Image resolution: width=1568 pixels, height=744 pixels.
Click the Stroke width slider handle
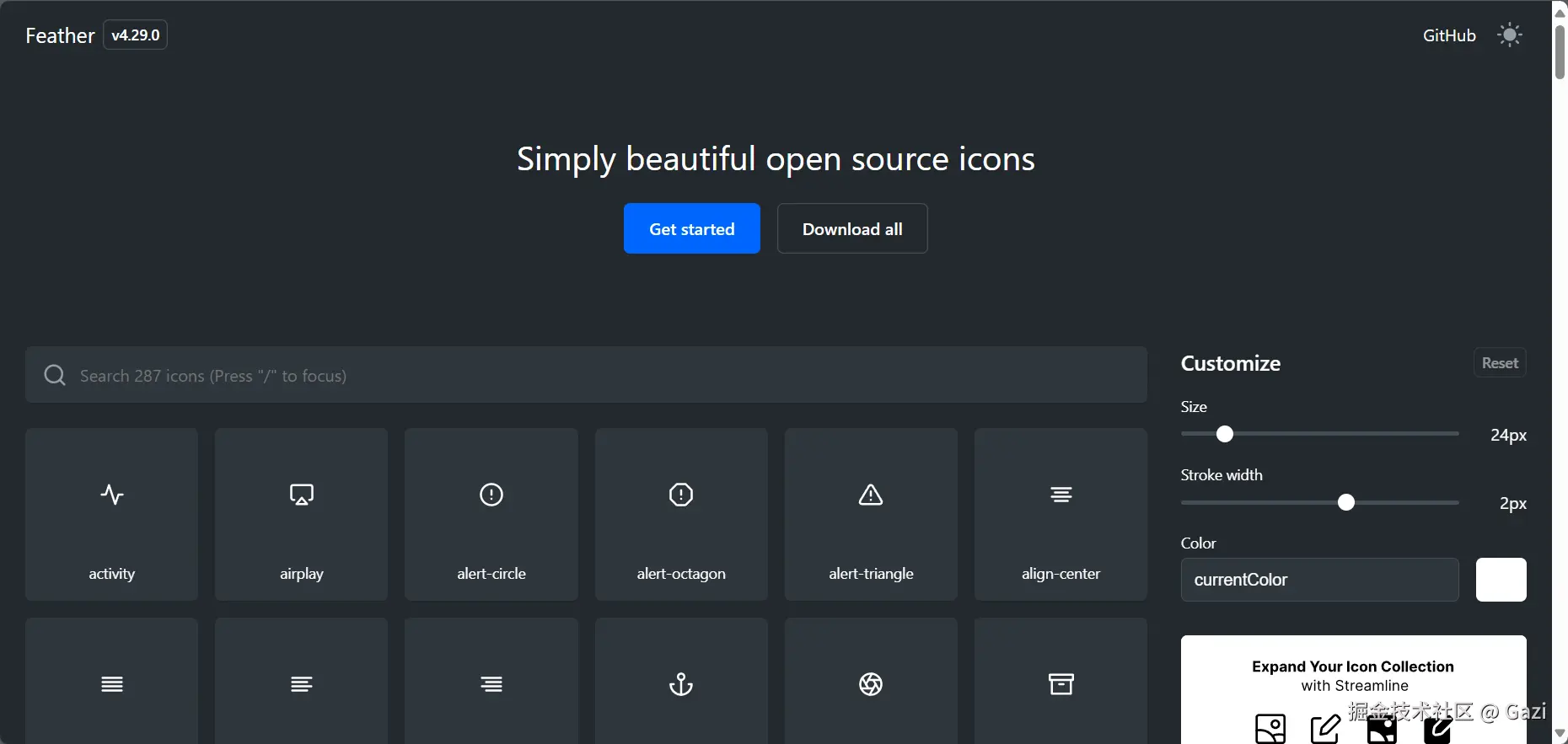click(x=1346, y=502)
